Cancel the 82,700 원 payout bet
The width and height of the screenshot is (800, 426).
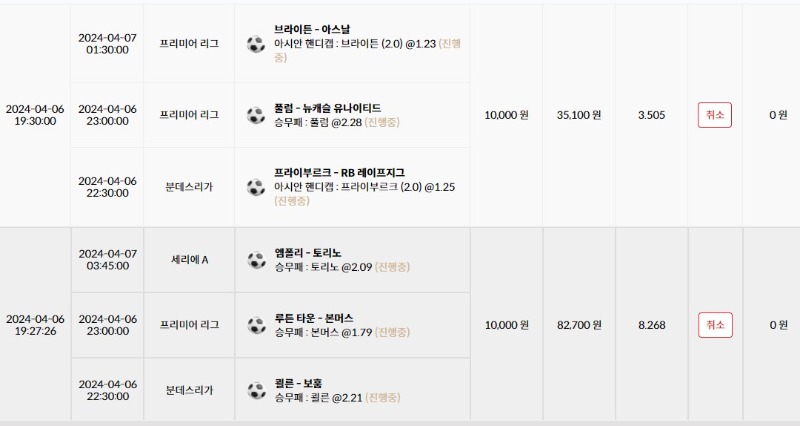pyautogui.click(x=715, y=325)
